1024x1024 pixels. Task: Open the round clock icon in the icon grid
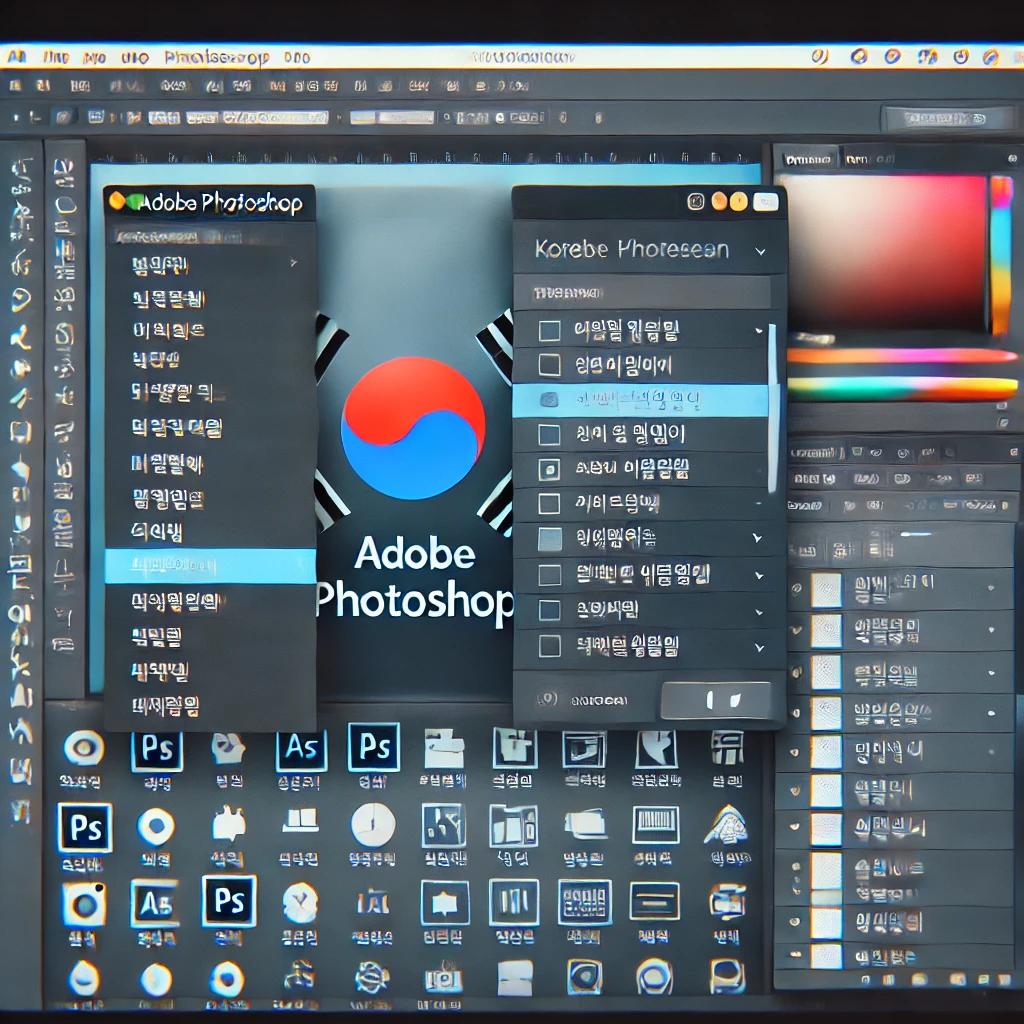(373, 825)
